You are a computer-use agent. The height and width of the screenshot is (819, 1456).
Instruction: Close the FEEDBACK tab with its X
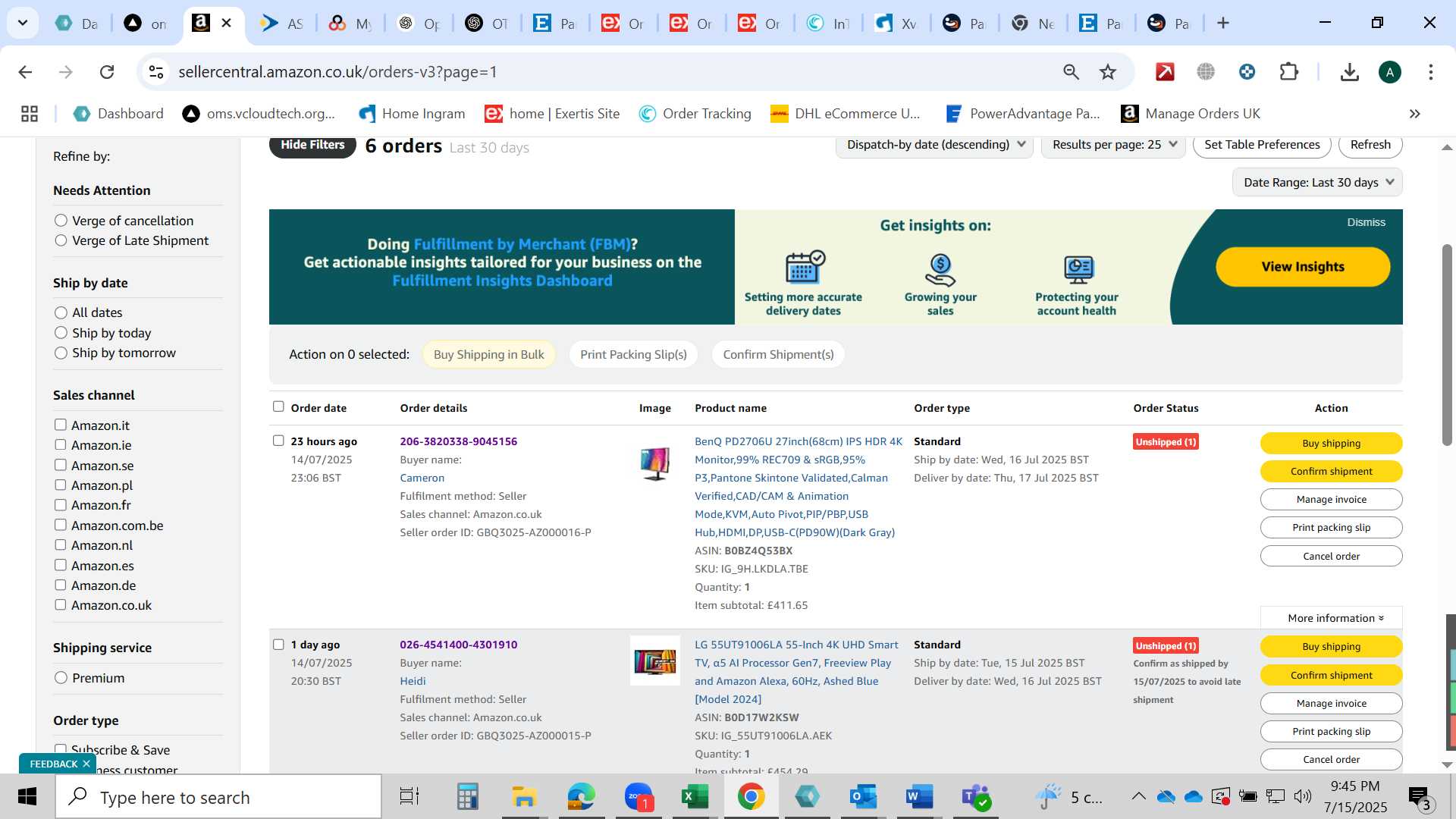pos(86,764)
